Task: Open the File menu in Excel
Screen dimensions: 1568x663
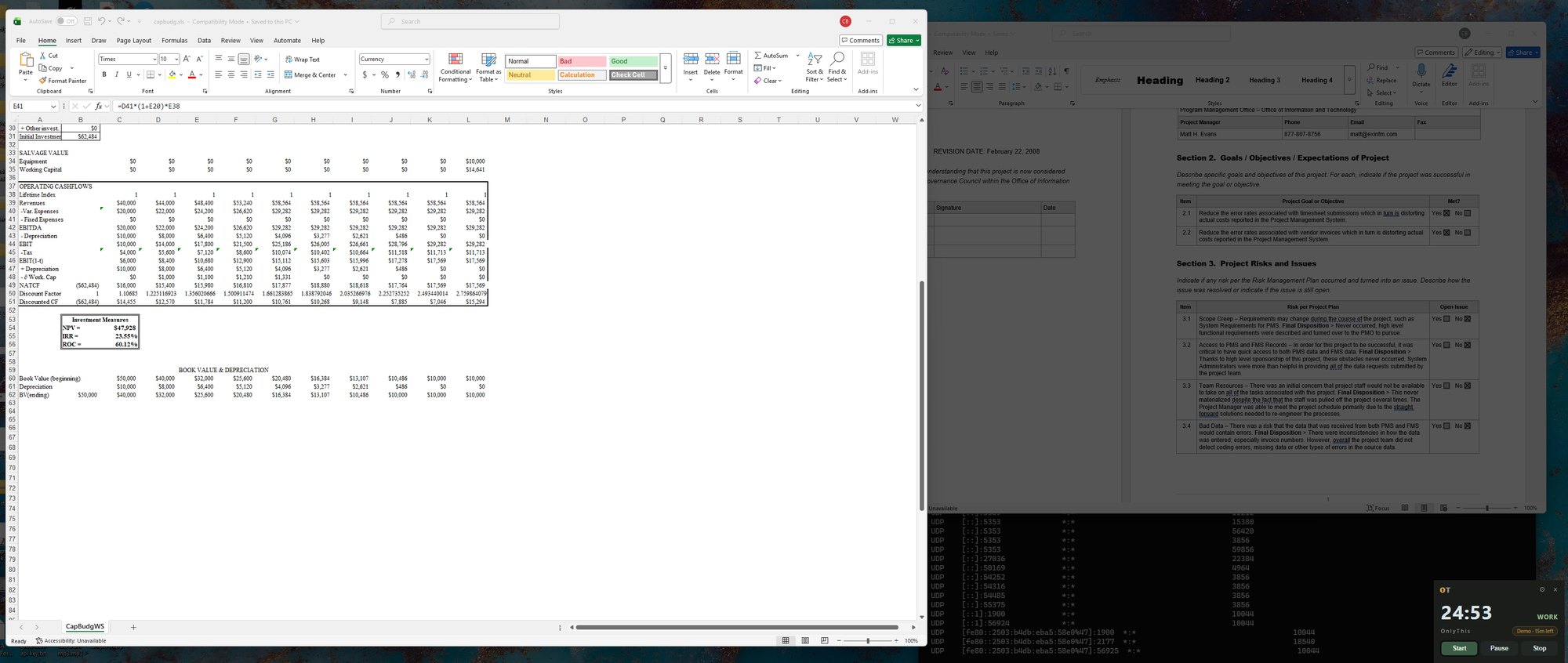Action: 21,41
